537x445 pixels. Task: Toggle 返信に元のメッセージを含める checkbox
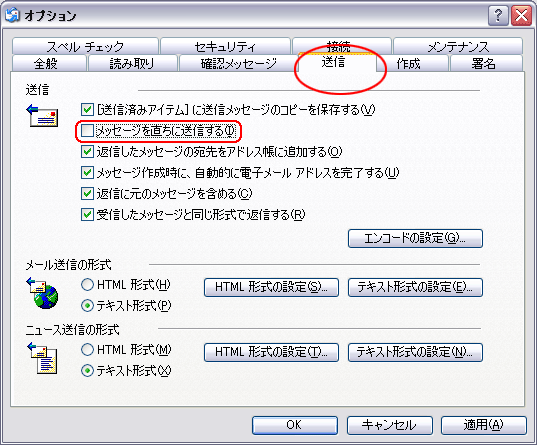(x=87, y=194)
